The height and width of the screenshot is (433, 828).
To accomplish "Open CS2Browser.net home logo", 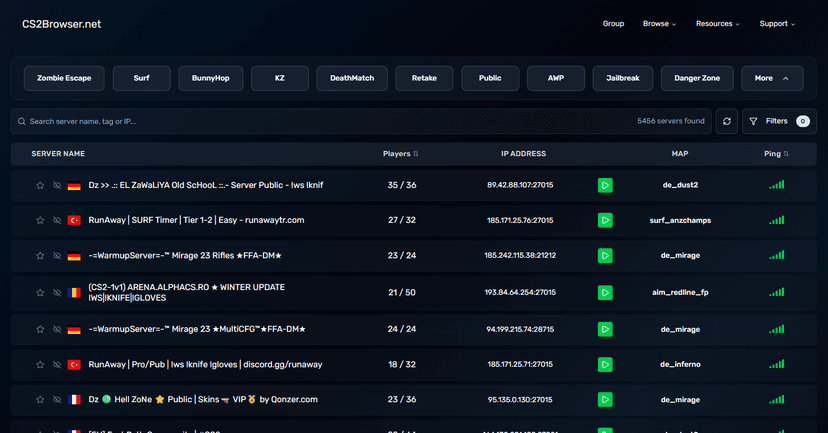I will tap(61, 24).
